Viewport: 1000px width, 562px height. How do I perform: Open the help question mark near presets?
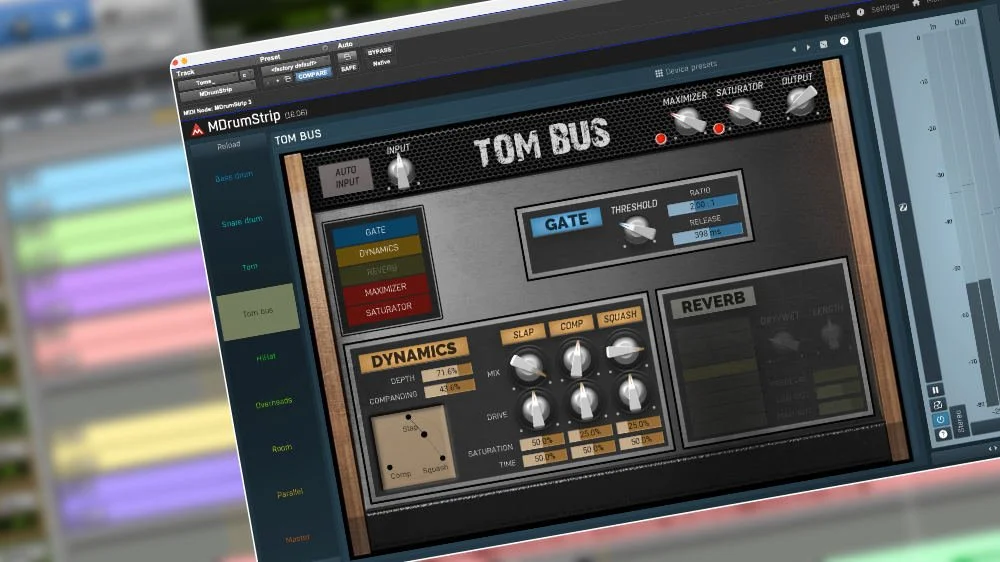[x=844, y=41]
